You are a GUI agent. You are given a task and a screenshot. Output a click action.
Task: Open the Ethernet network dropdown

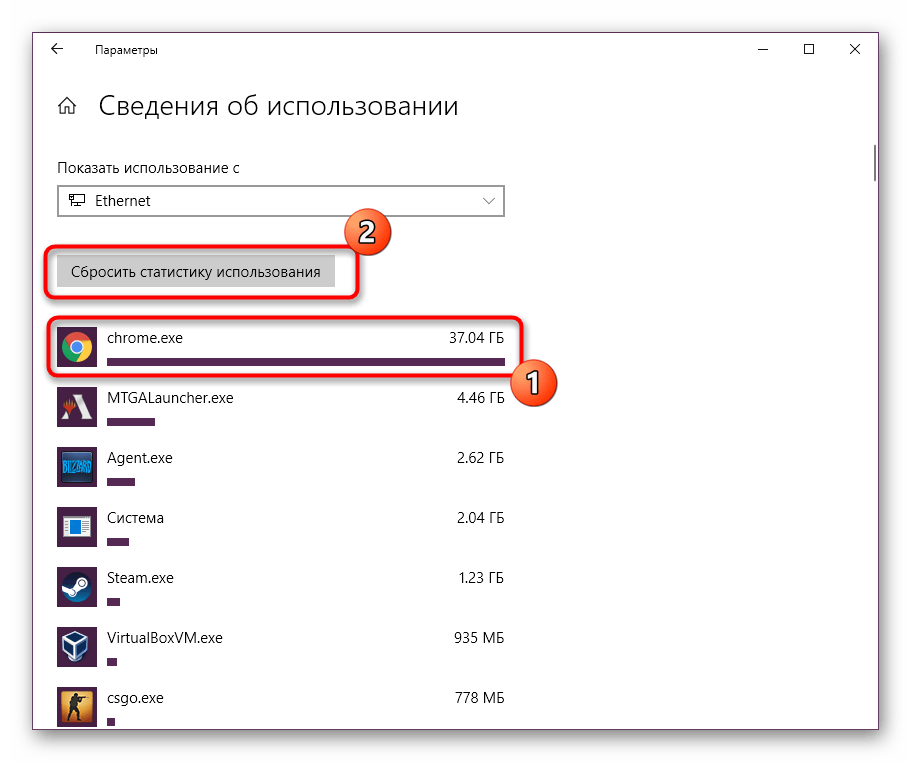pyautogui.click(x=280, y=201)
